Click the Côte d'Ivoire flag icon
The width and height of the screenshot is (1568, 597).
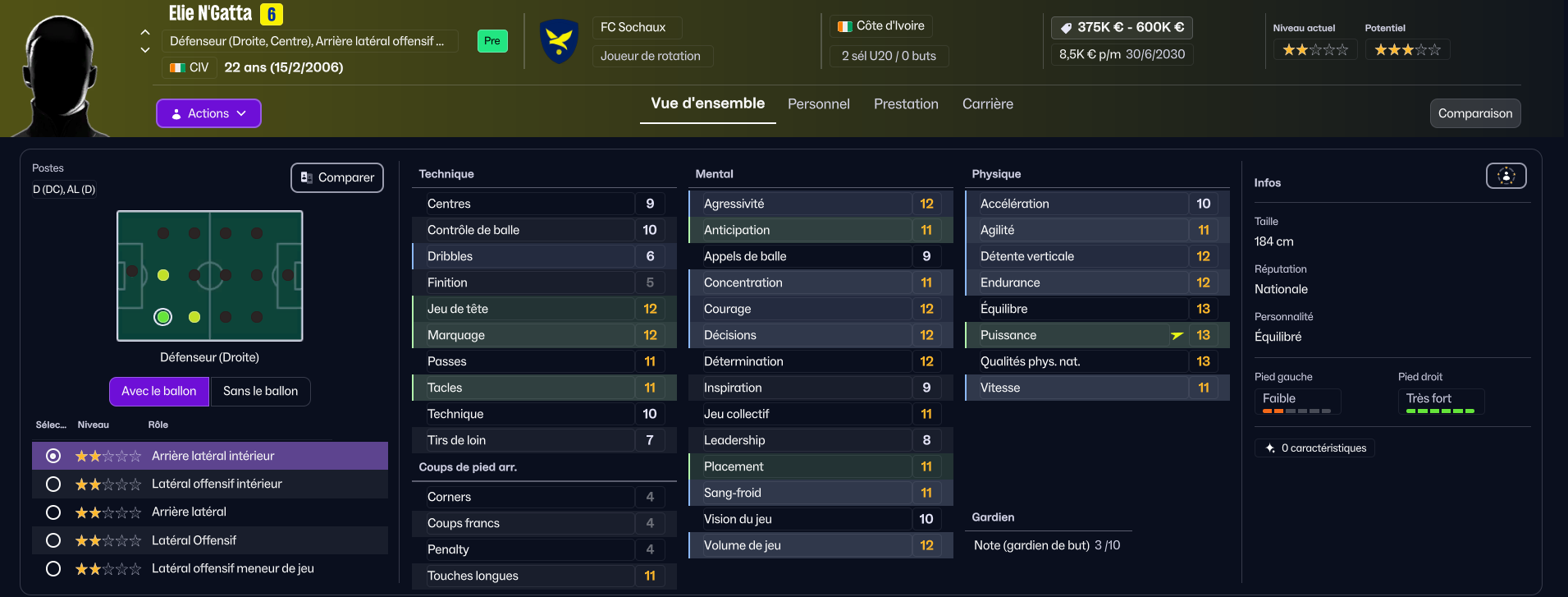tap(844, 26)
